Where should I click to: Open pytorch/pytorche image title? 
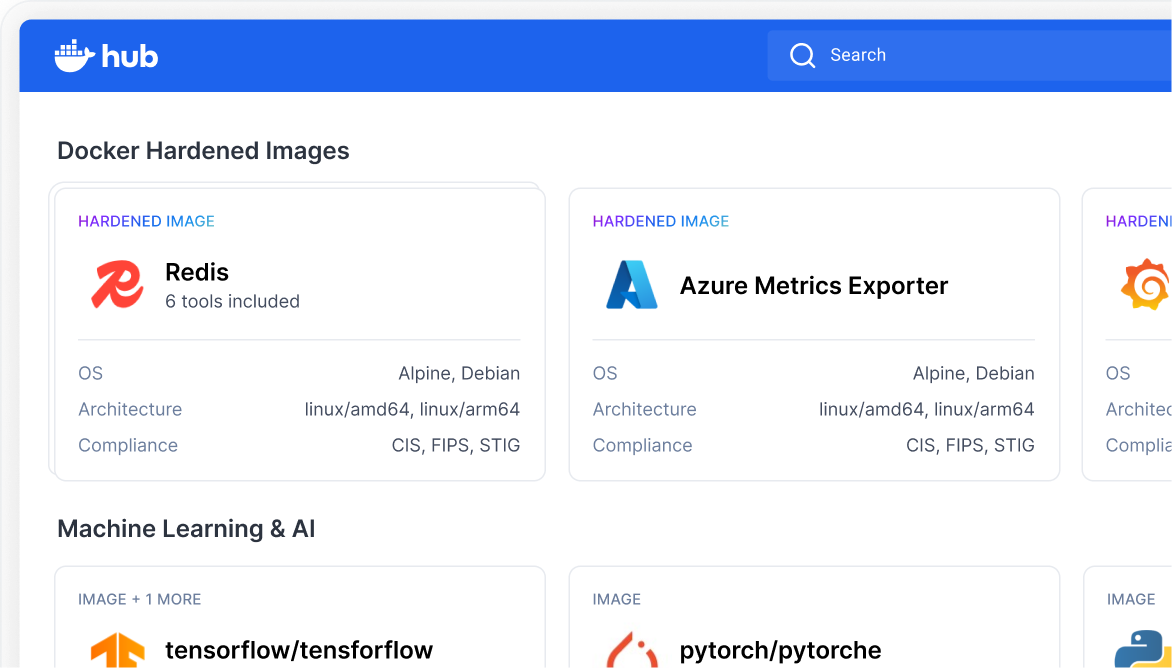[x=780, y=650]
